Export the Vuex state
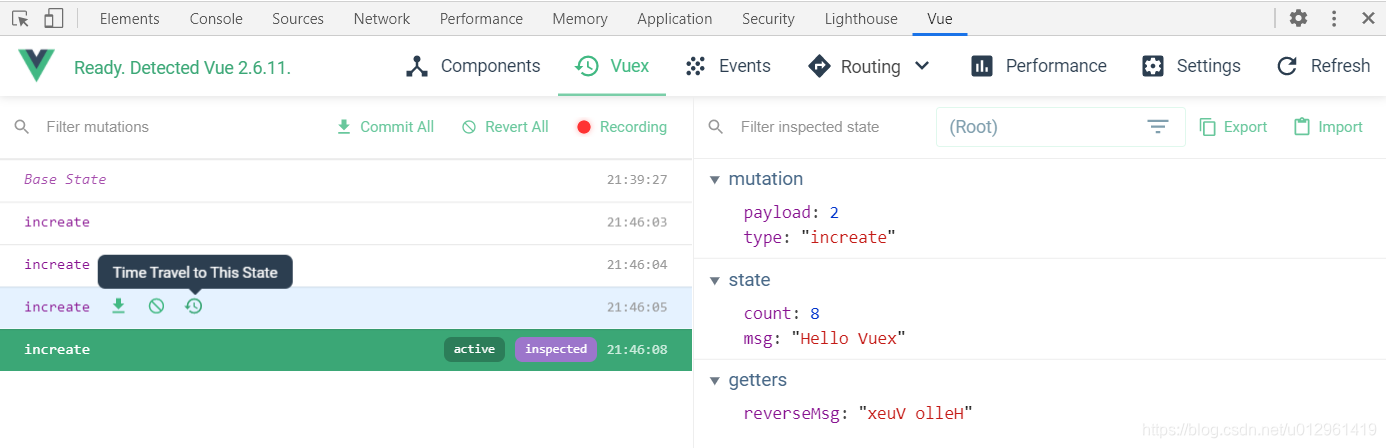This screenshot has width=1386, height=448. point(1233,127)
